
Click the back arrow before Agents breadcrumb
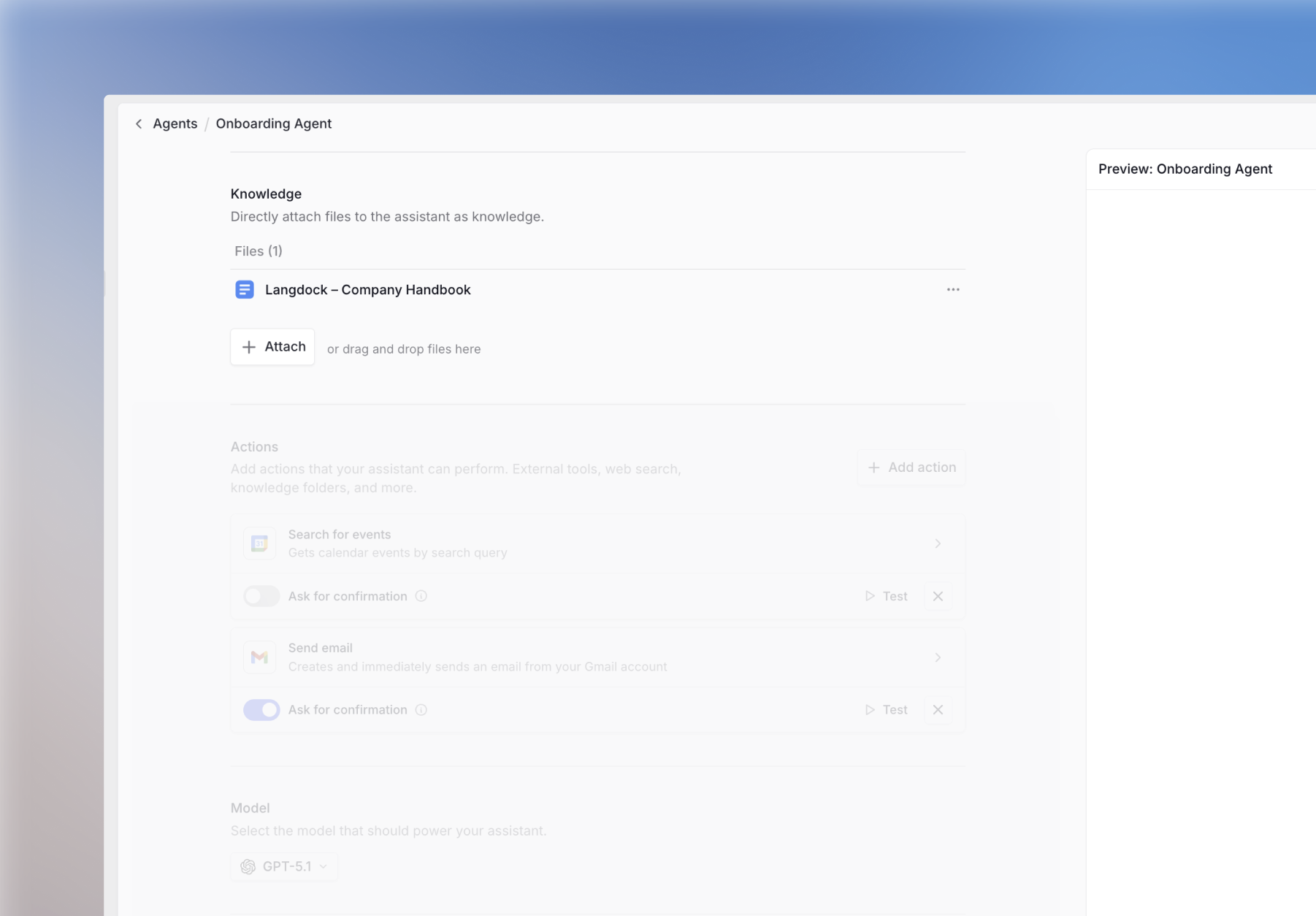click(x=139, y=123)
